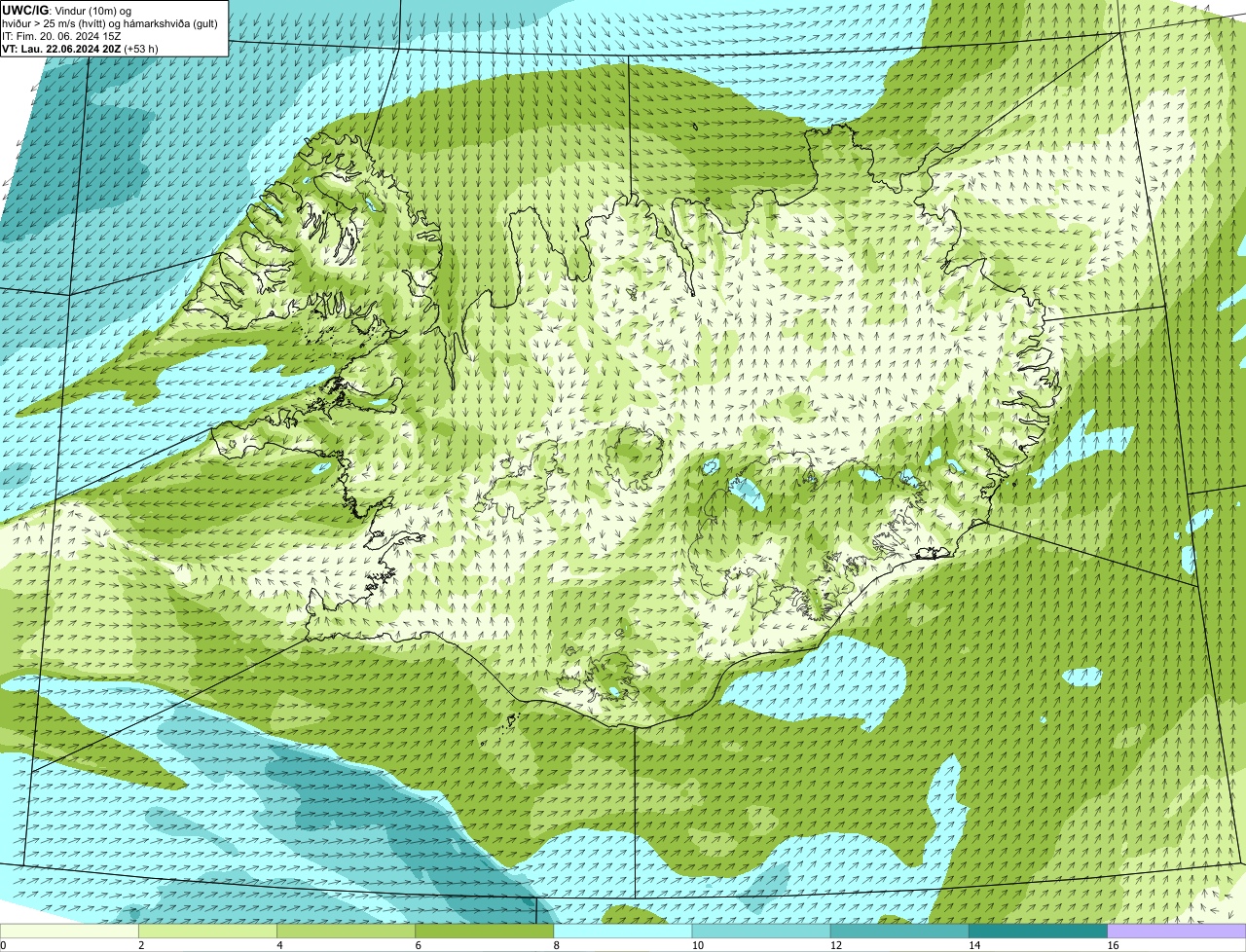Click the '2' label on the color scale
Screen dimensions: 1246x952
pos(141,945)
